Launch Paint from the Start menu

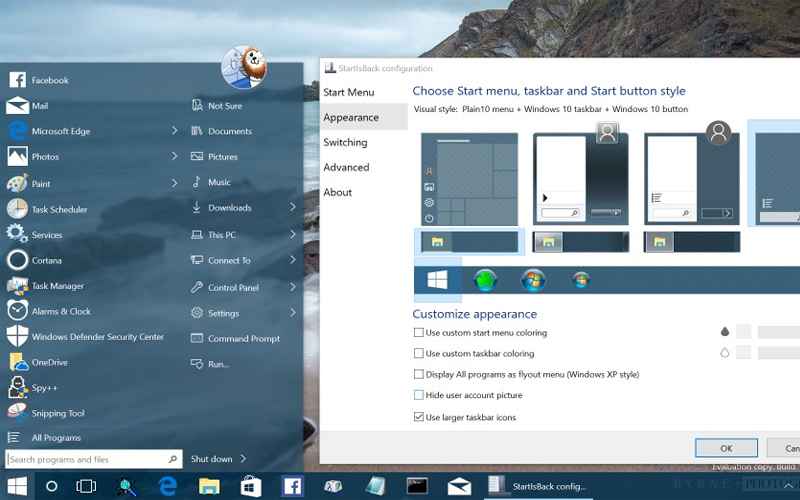pyautogui.click(x=29, y=183)
